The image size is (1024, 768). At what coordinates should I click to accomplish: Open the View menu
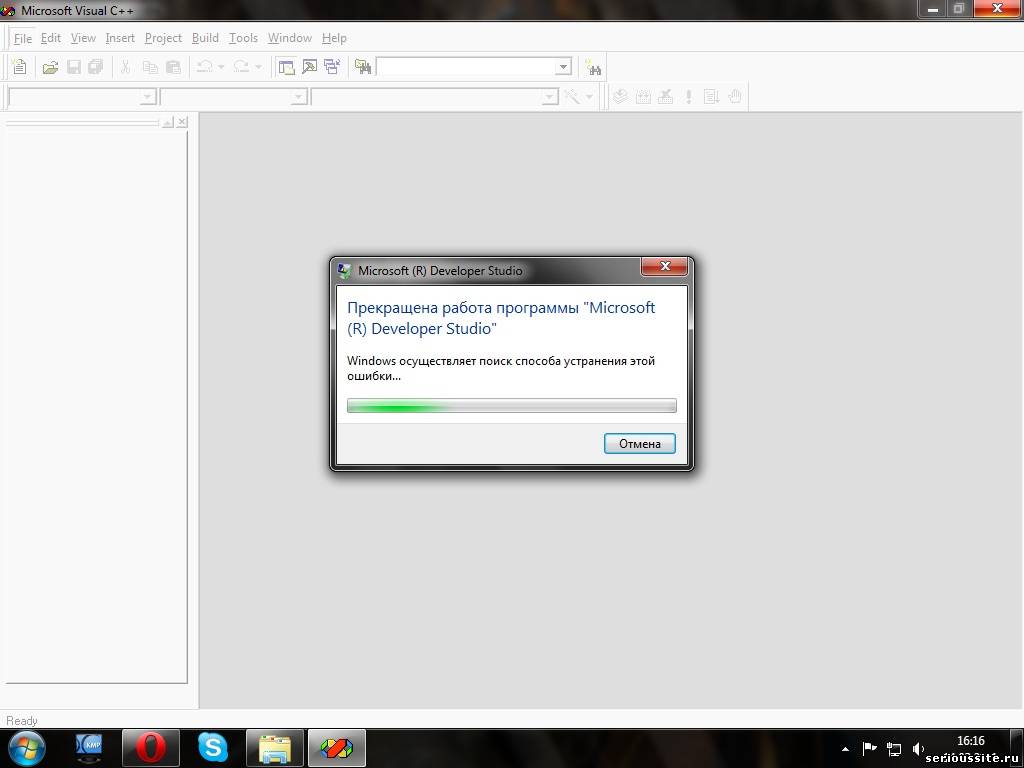pos(83,38)
